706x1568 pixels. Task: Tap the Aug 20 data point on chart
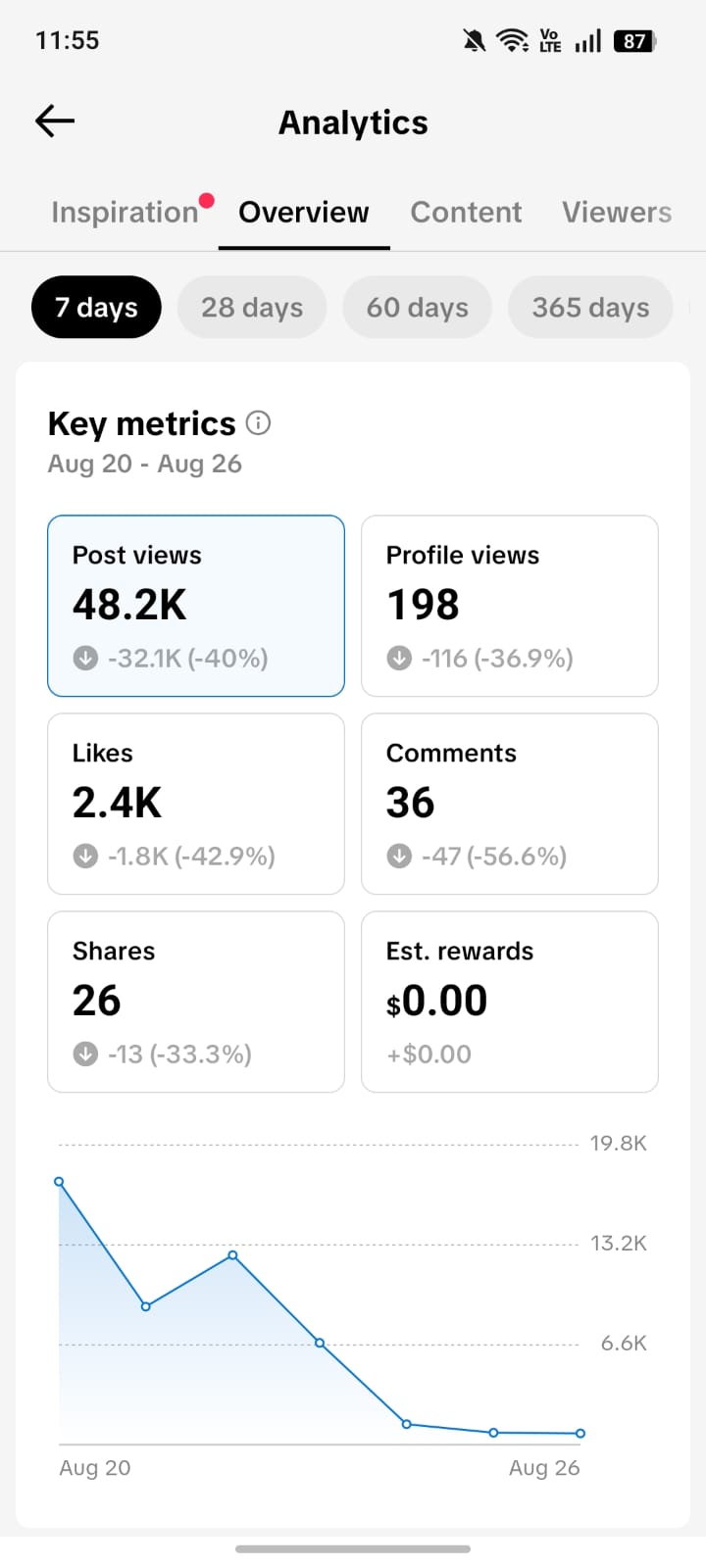[x=59, y=1182]
